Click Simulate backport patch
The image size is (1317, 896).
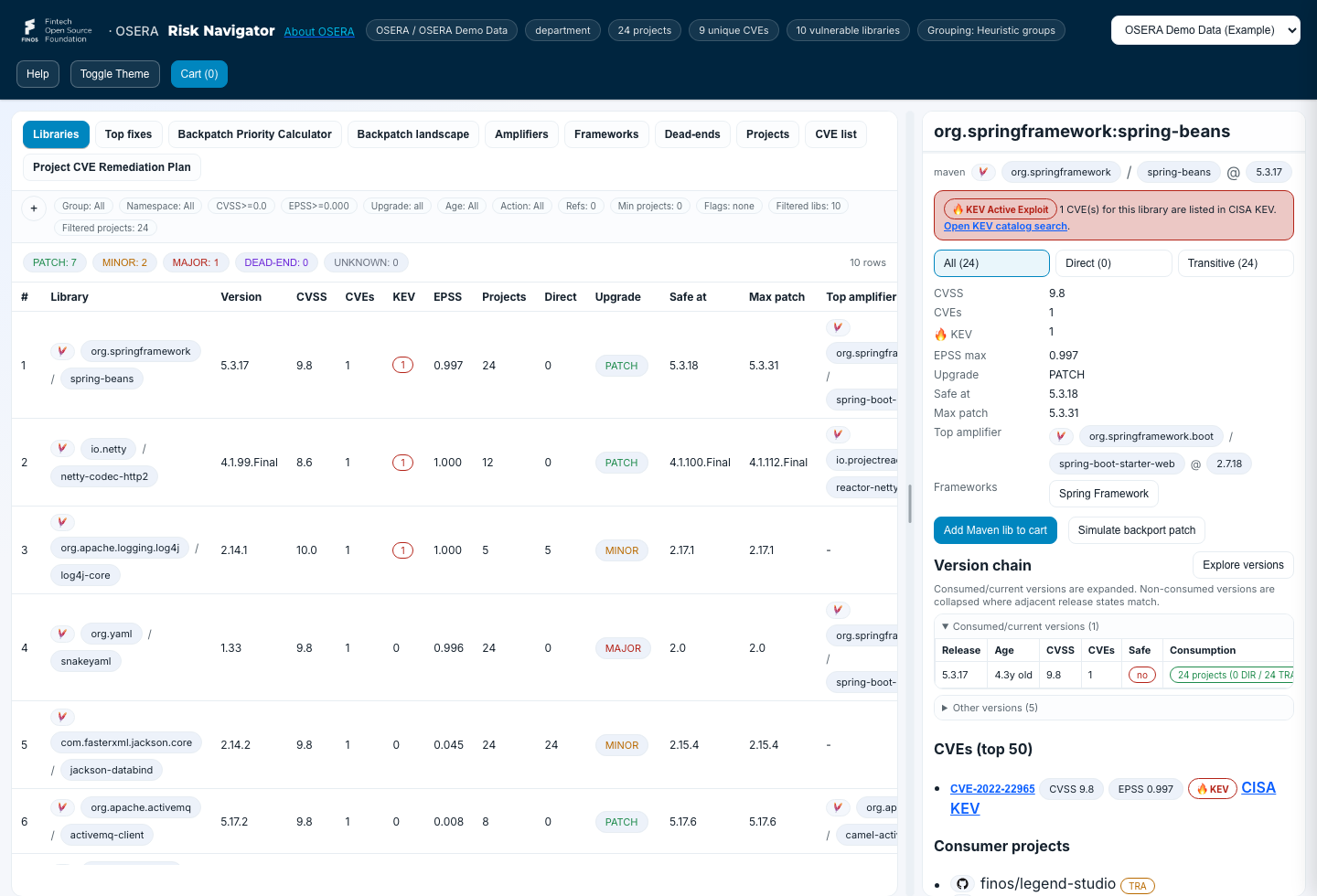pos(1137,530)
